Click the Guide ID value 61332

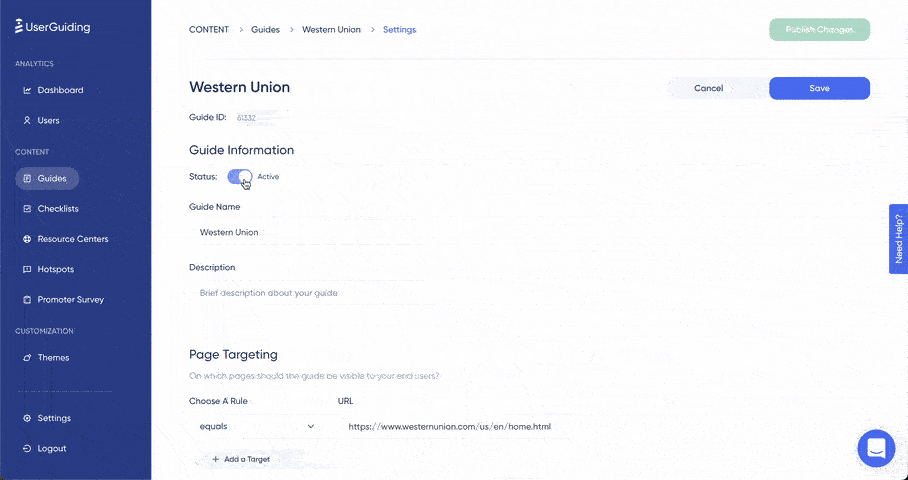click(x=246, y=118)
